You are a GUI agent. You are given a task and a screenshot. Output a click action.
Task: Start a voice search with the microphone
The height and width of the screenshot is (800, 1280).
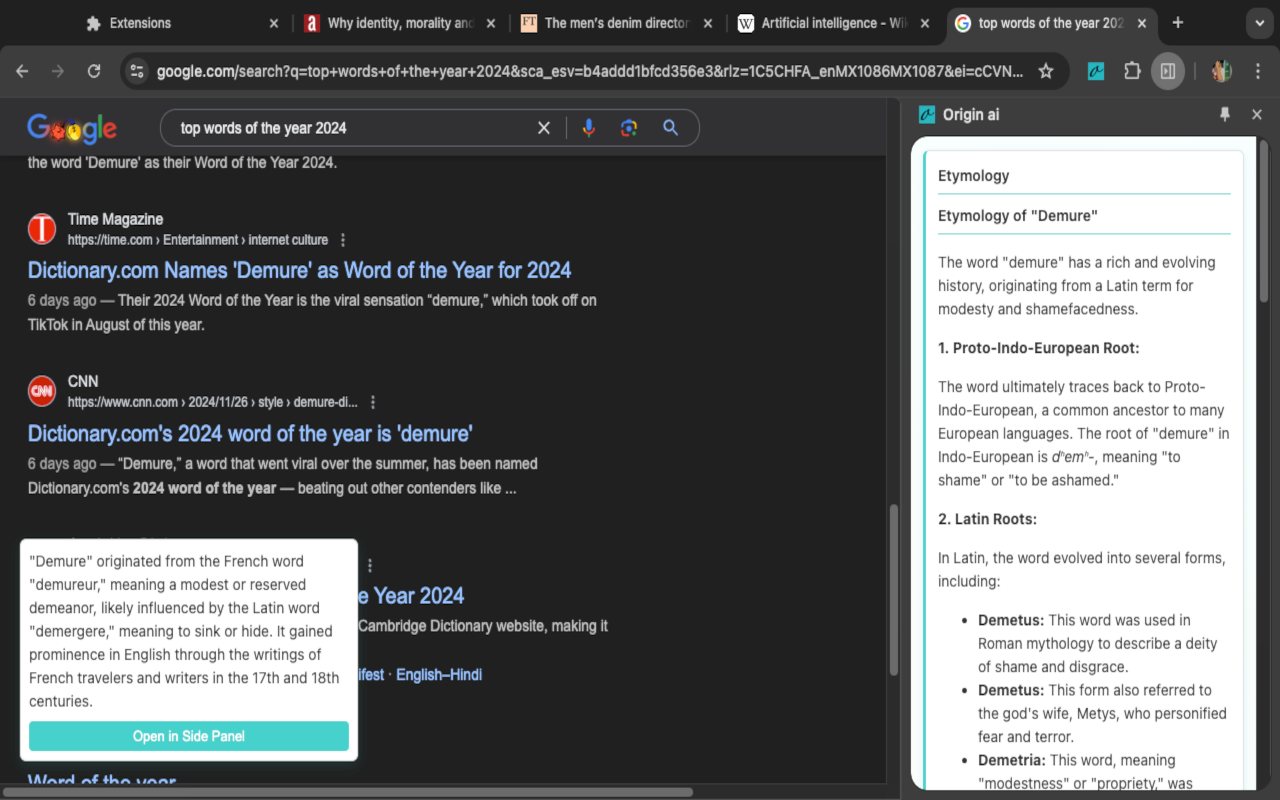pyautogui.click(x=589, y=128)
